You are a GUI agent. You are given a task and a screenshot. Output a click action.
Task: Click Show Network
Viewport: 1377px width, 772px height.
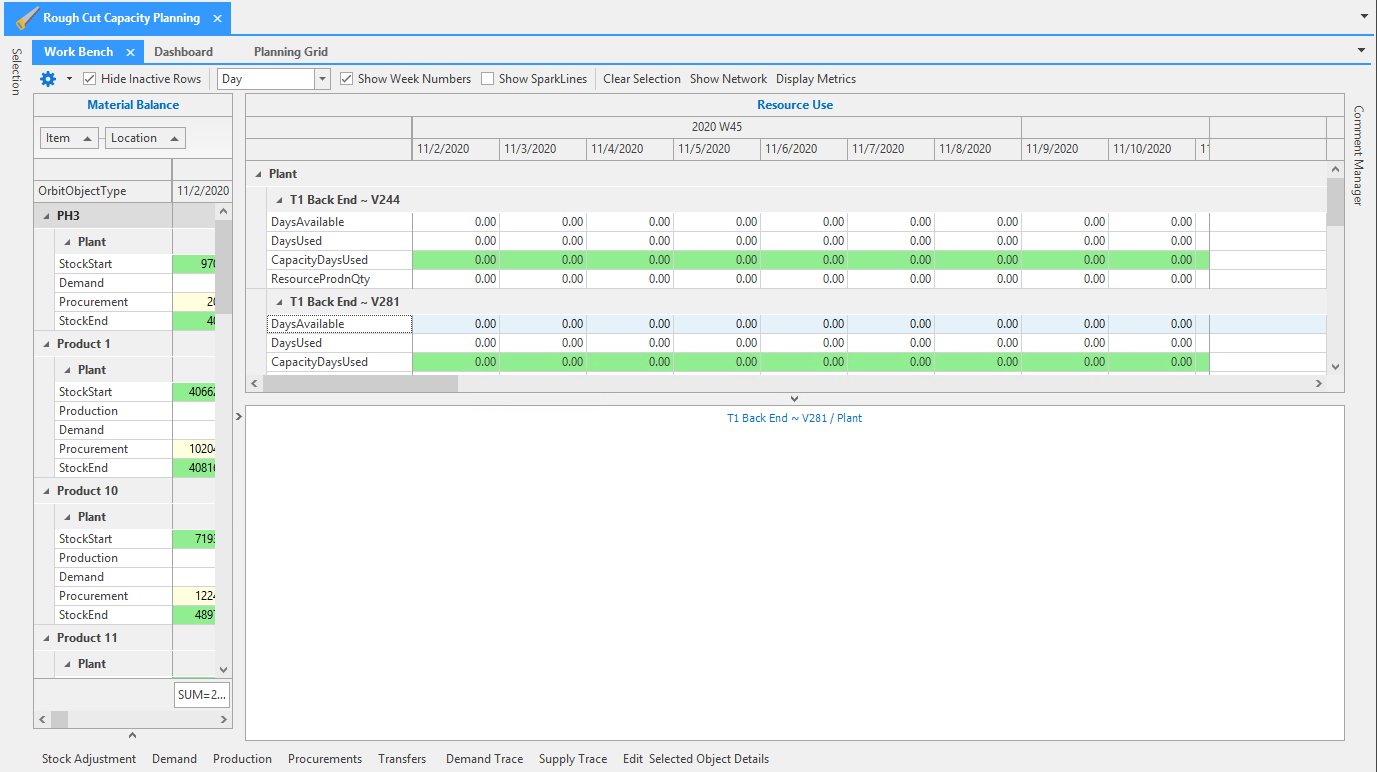(728, 79)
